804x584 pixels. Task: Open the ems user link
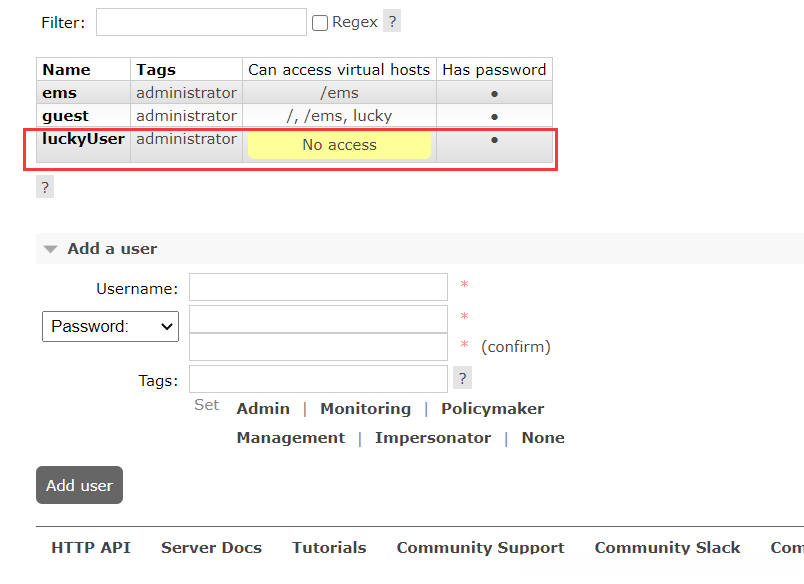[x=59, y=93]
